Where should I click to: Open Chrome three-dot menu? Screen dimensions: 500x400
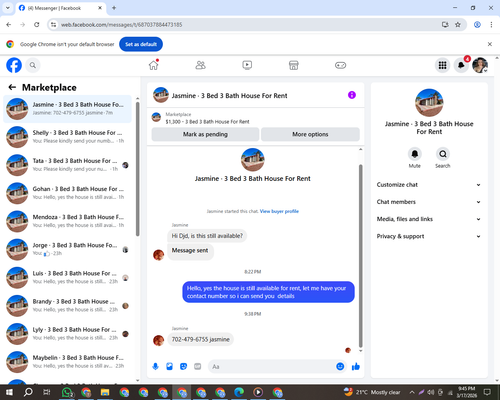click(491, 25)
